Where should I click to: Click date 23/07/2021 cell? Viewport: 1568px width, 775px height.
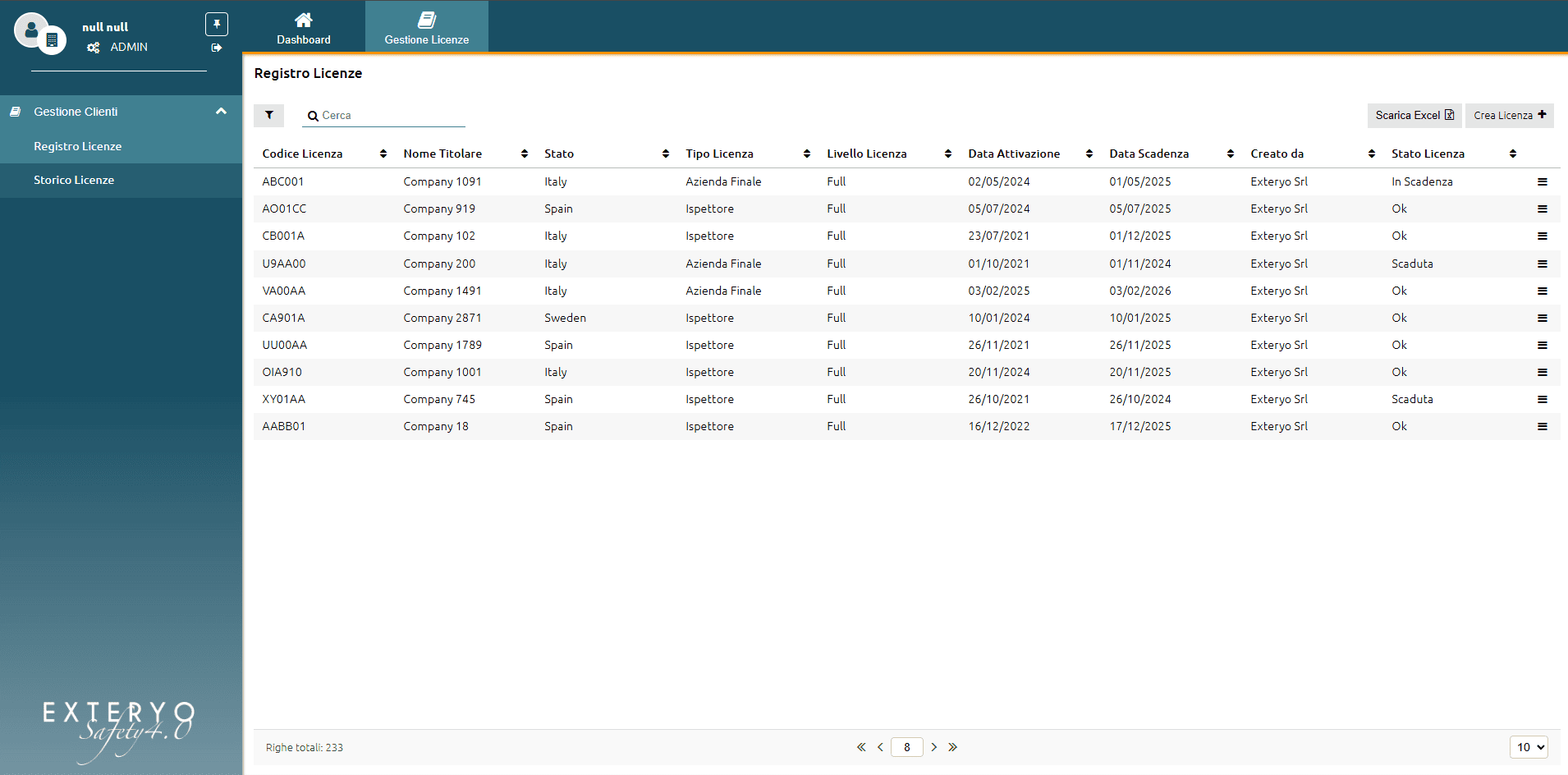click(x=999, y=236)
